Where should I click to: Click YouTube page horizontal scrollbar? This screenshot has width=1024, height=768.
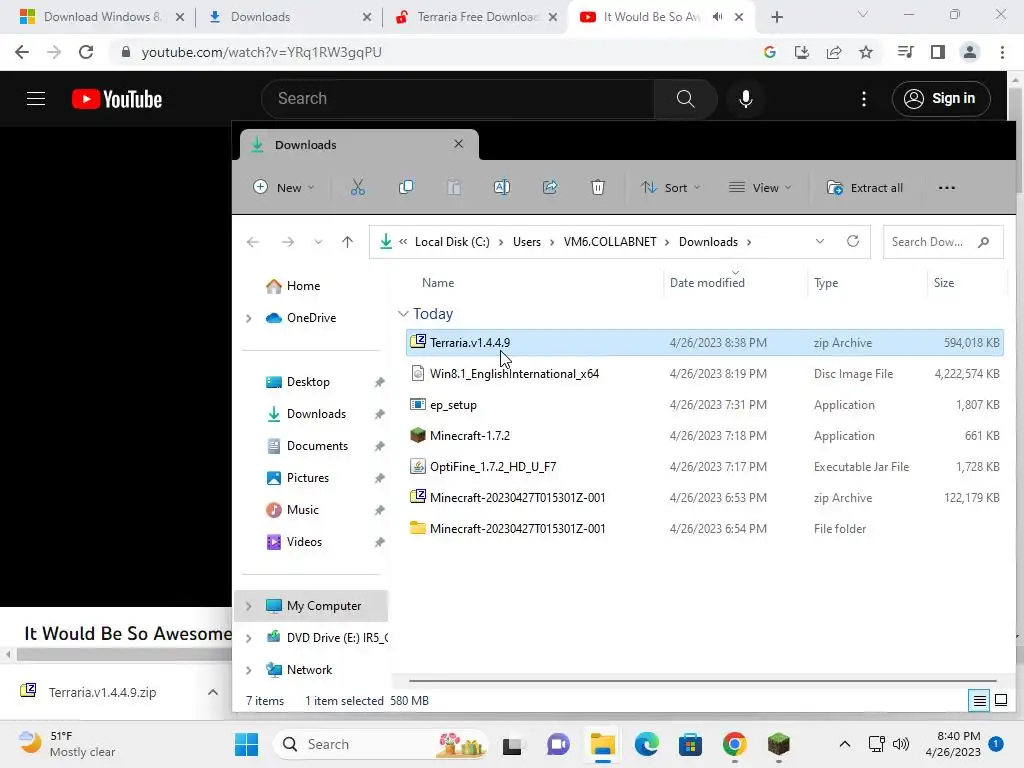[x=124, y=654]
